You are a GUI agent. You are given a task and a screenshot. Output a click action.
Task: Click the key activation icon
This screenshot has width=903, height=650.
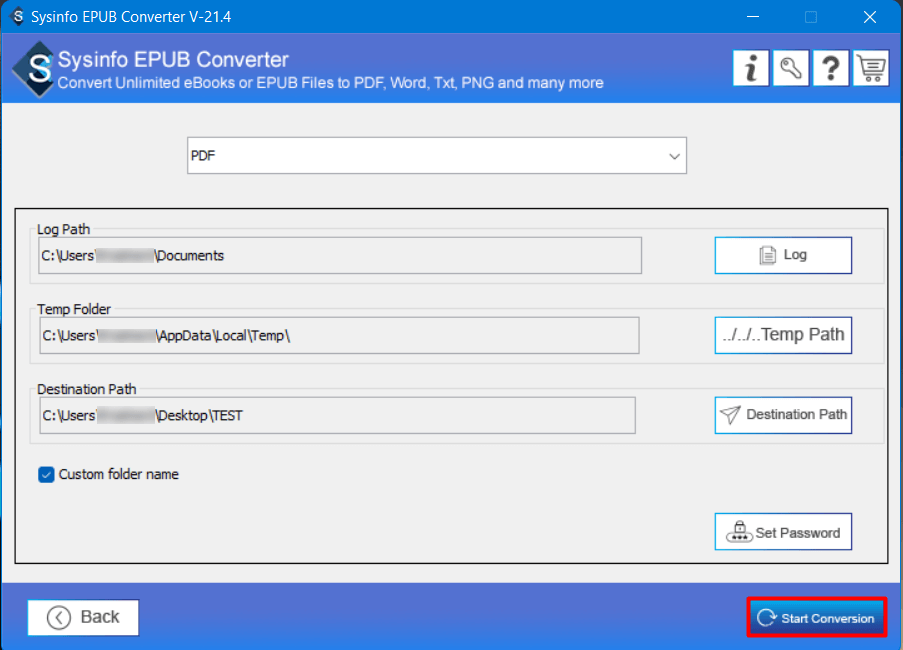tap(791, 68)
